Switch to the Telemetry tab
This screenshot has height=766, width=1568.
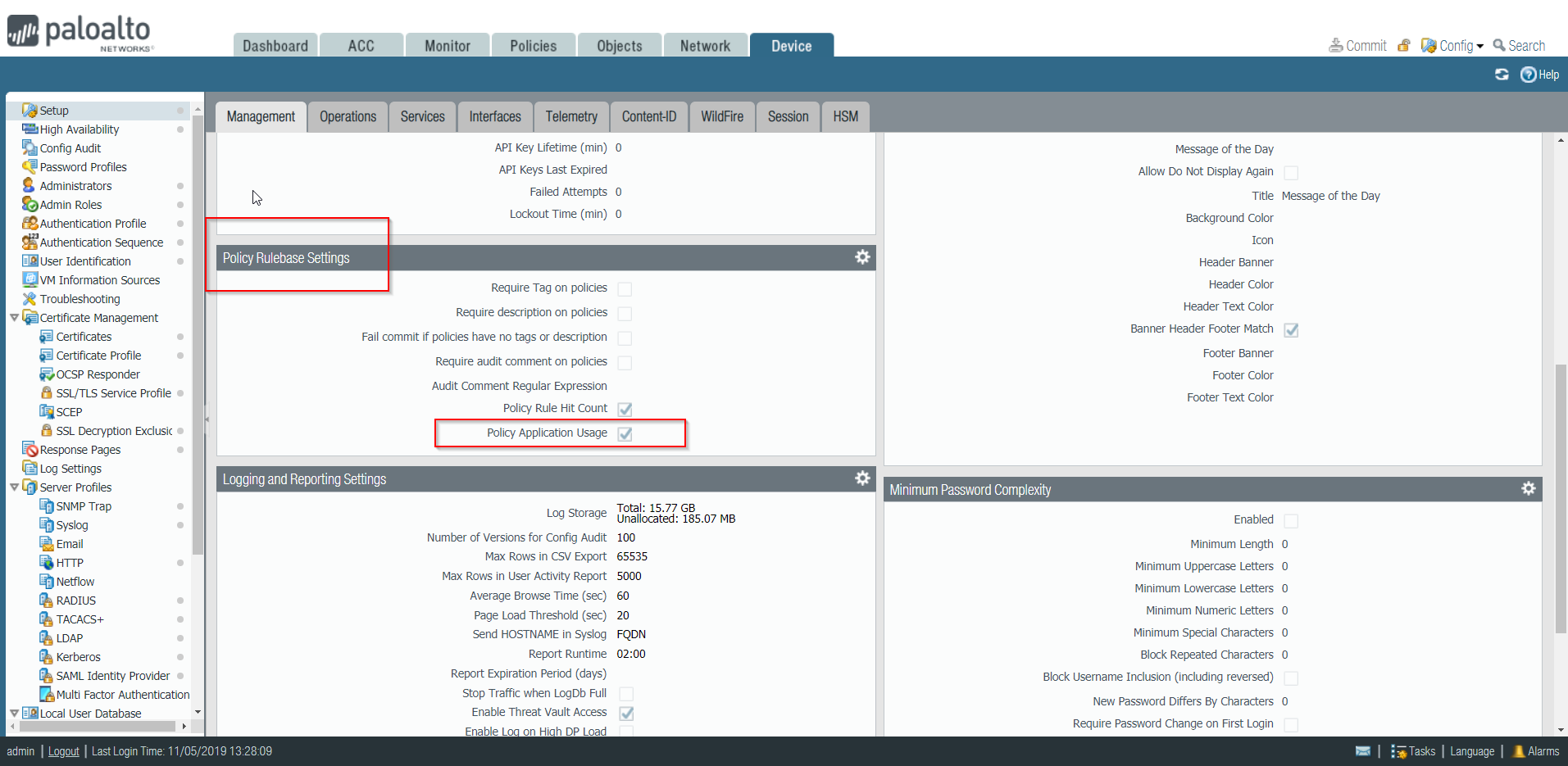(570, 116)
